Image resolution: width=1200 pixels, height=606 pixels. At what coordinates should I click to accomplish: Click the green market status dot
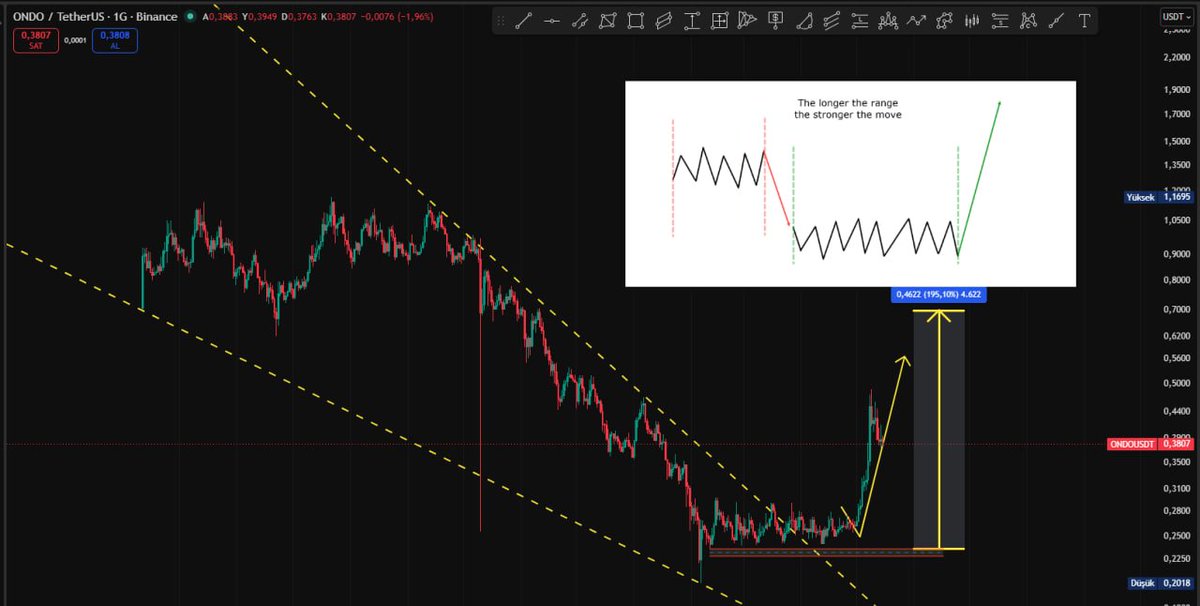pos(191,17)
